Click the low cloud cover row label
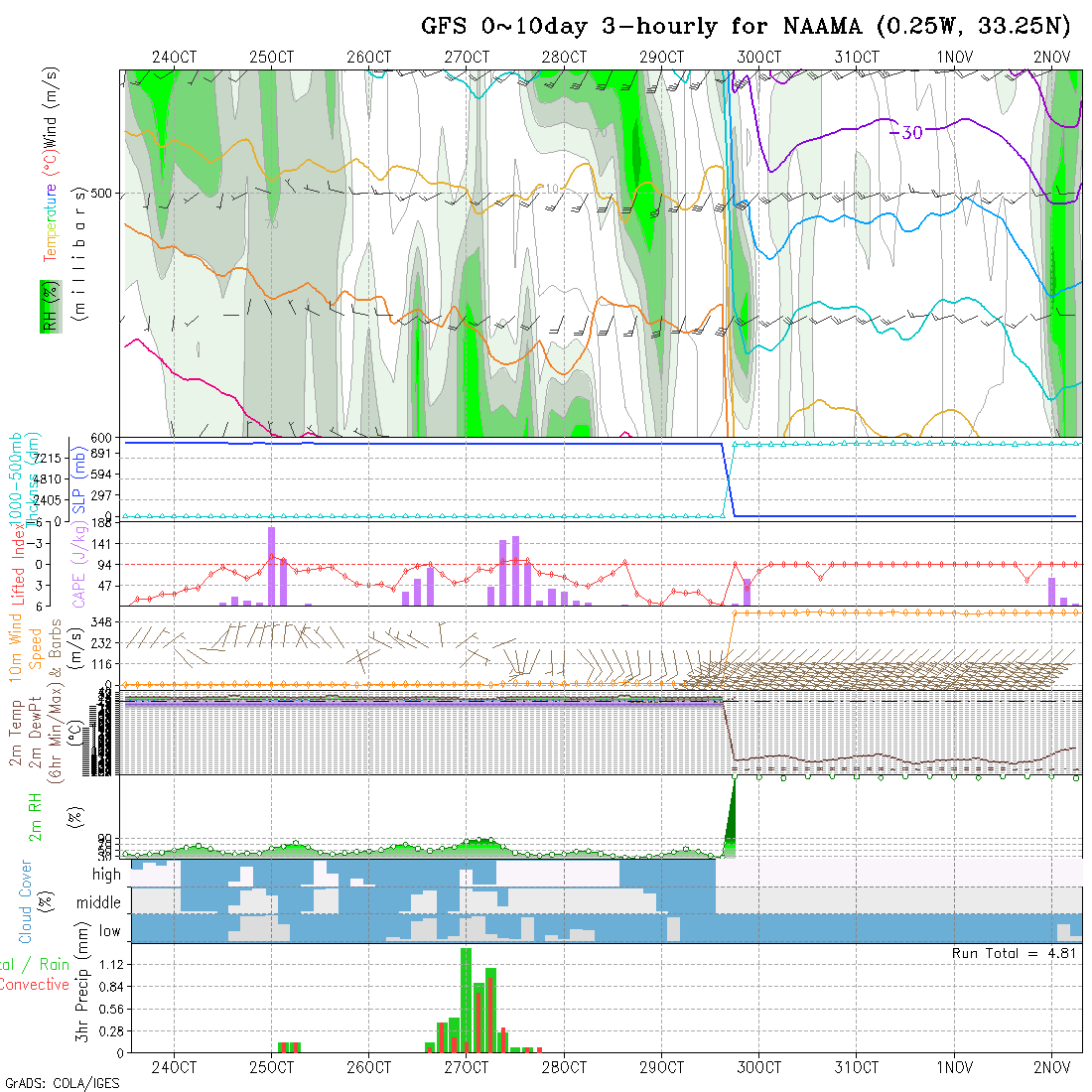Image resolution: width=1092 pixels, height=1092 pixels. pos(109,931)
